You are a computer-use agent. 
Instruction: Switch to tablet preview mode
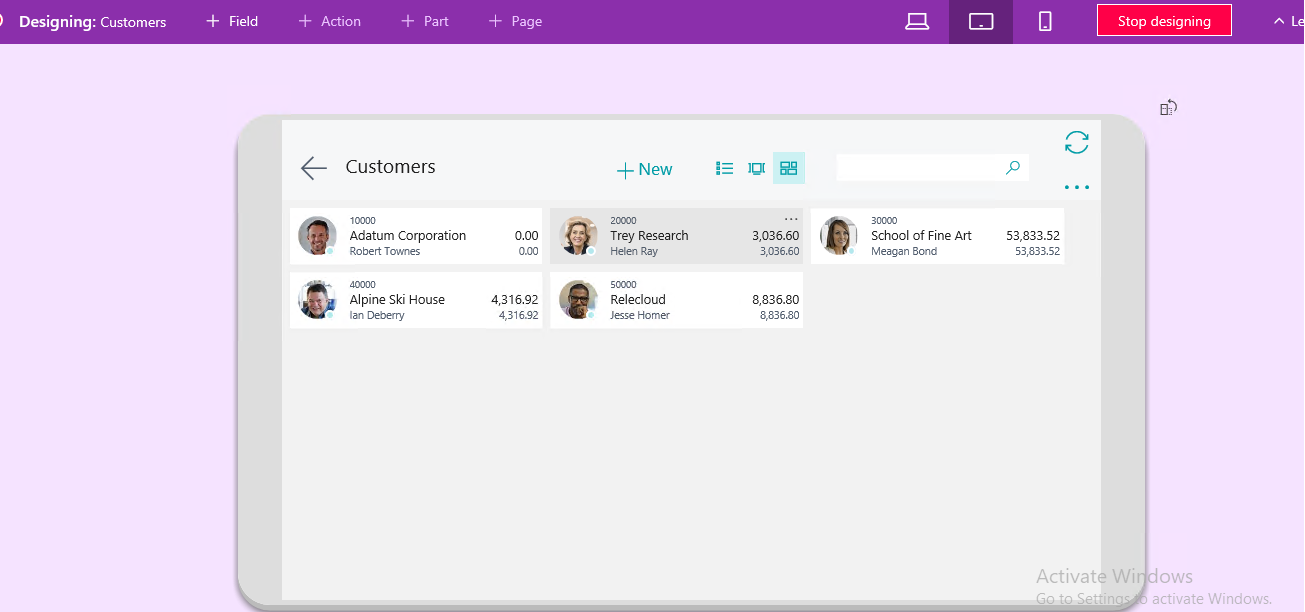point(981,22)
